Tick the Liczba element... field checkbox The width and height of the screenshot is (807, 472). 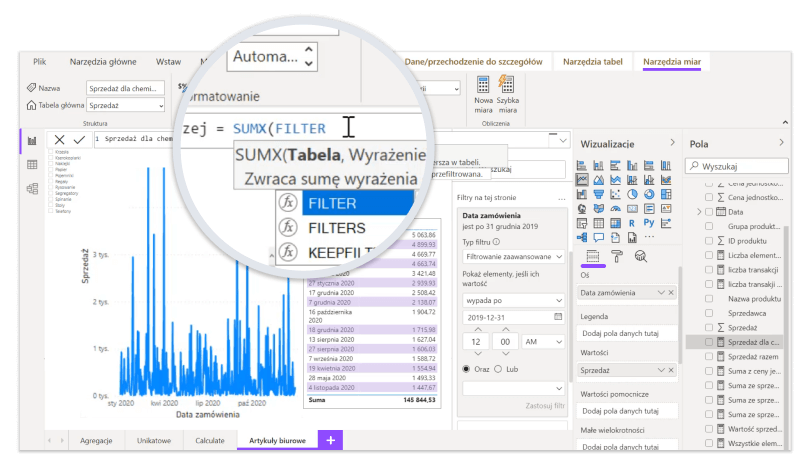tap(709, 255)
